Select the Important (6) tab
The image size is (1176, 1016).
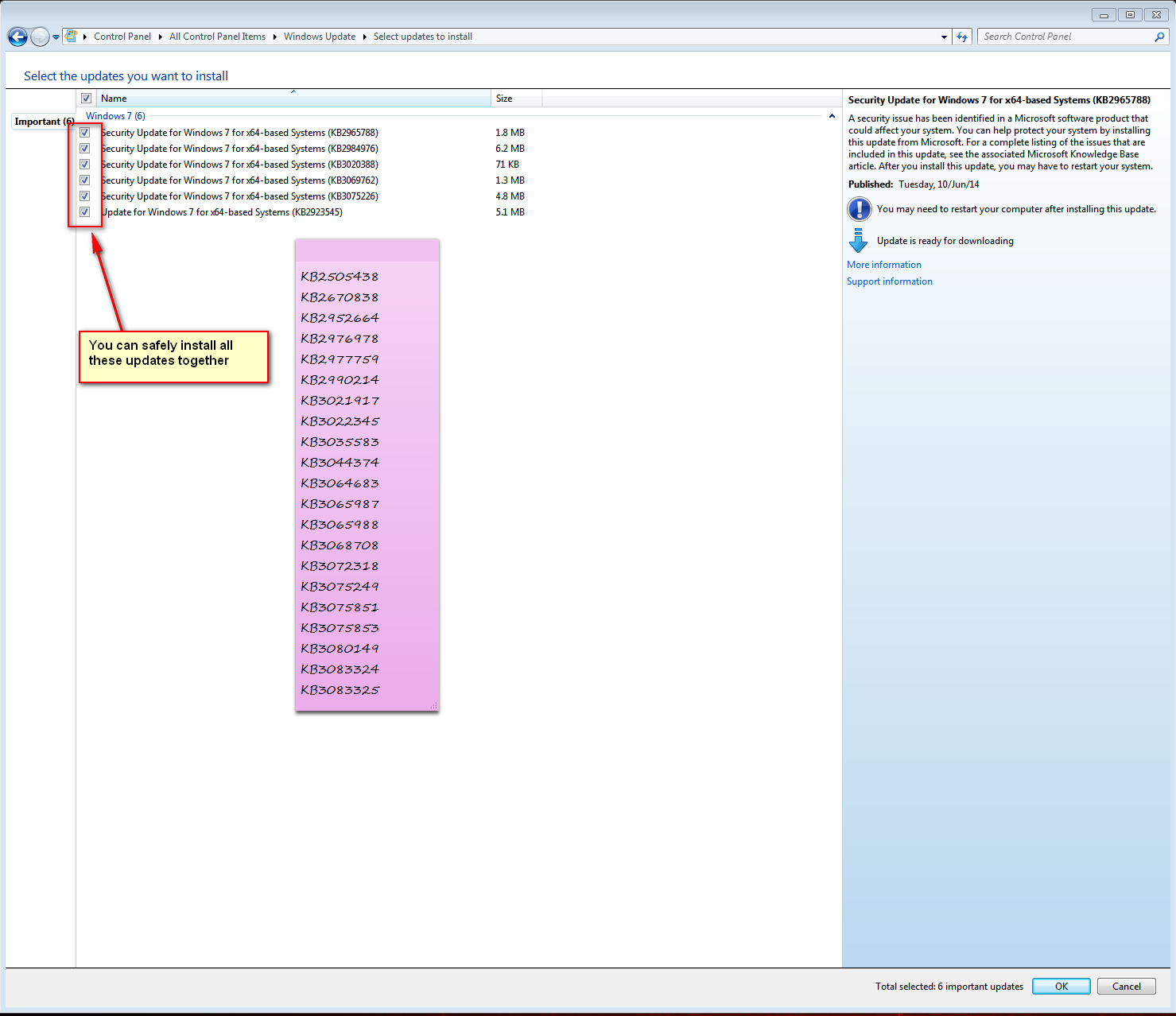pyautogui.click(x=44, y=122)
